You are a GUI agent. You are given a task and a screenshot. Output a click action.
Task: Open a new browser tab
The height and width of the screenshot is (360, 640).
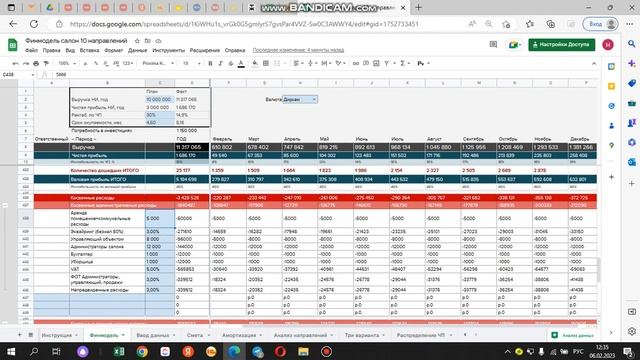pyautogui.click(x=418, y=8)
